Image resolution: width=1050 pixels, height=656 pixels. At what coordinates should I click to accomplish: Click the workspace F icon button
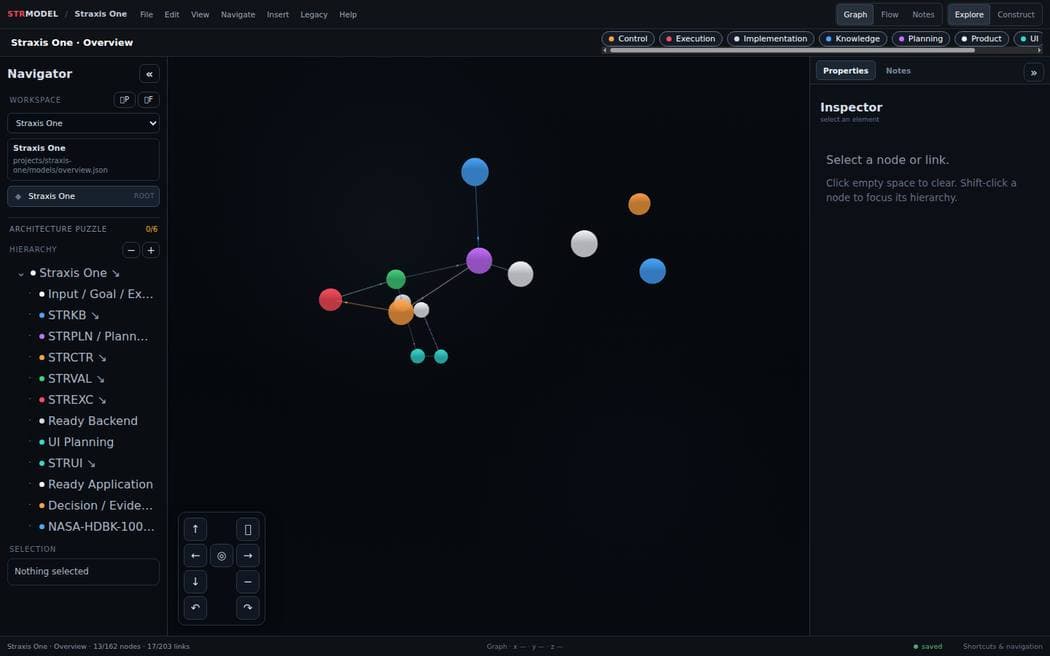(149, 100)
